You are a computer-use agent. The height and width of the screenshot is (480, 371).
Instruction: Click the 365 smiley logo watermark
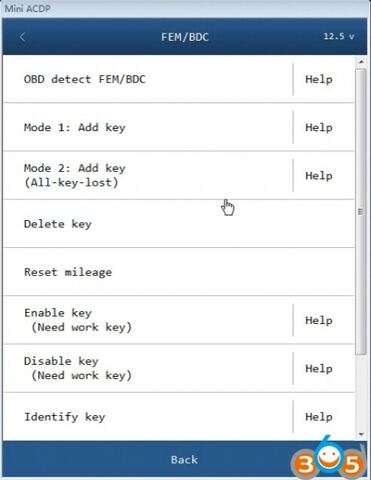tap(328, 459)
